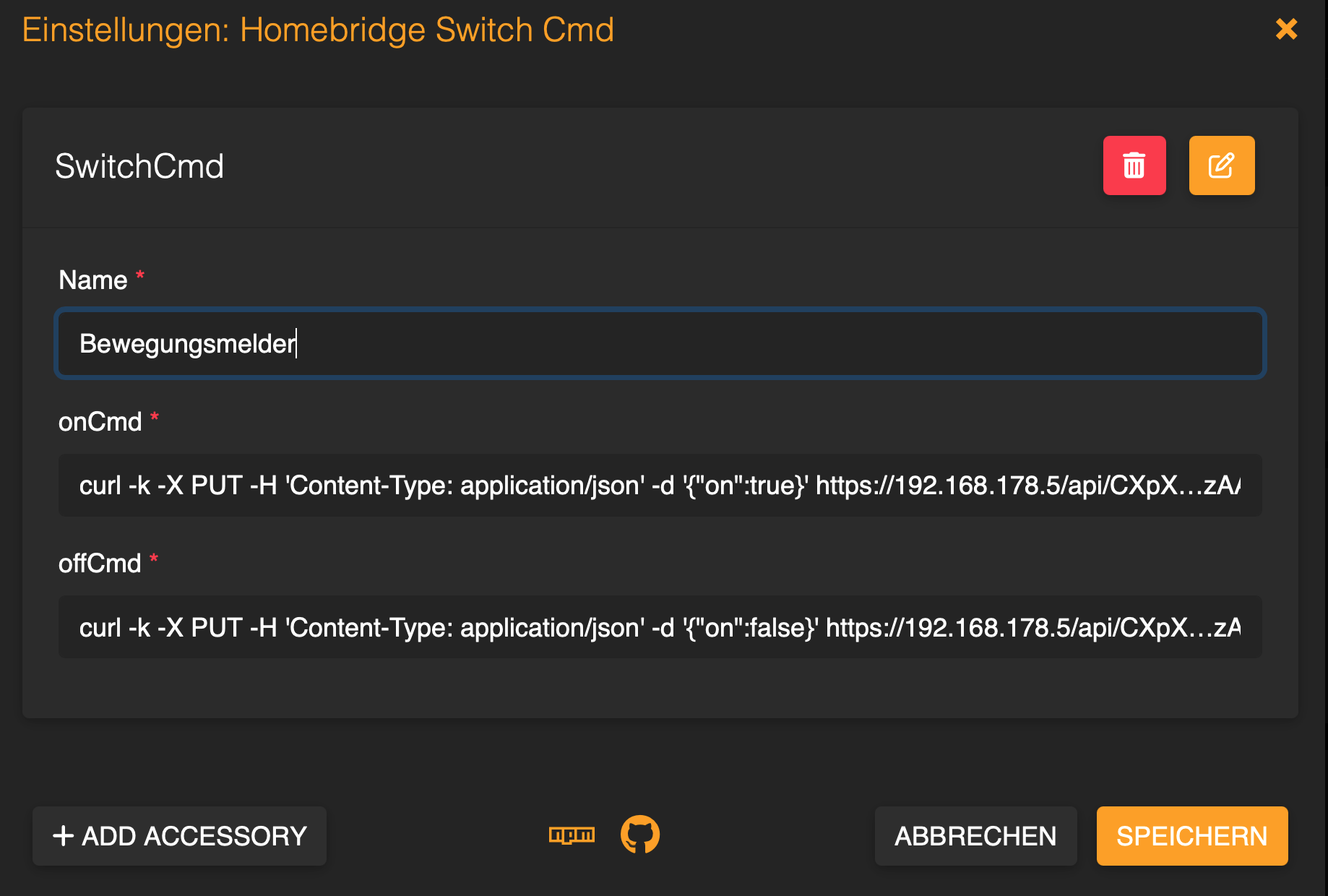This screenshot has height=896, width=1328.
Task: Open the GitHub repository icon
Action: coord(640,835)
